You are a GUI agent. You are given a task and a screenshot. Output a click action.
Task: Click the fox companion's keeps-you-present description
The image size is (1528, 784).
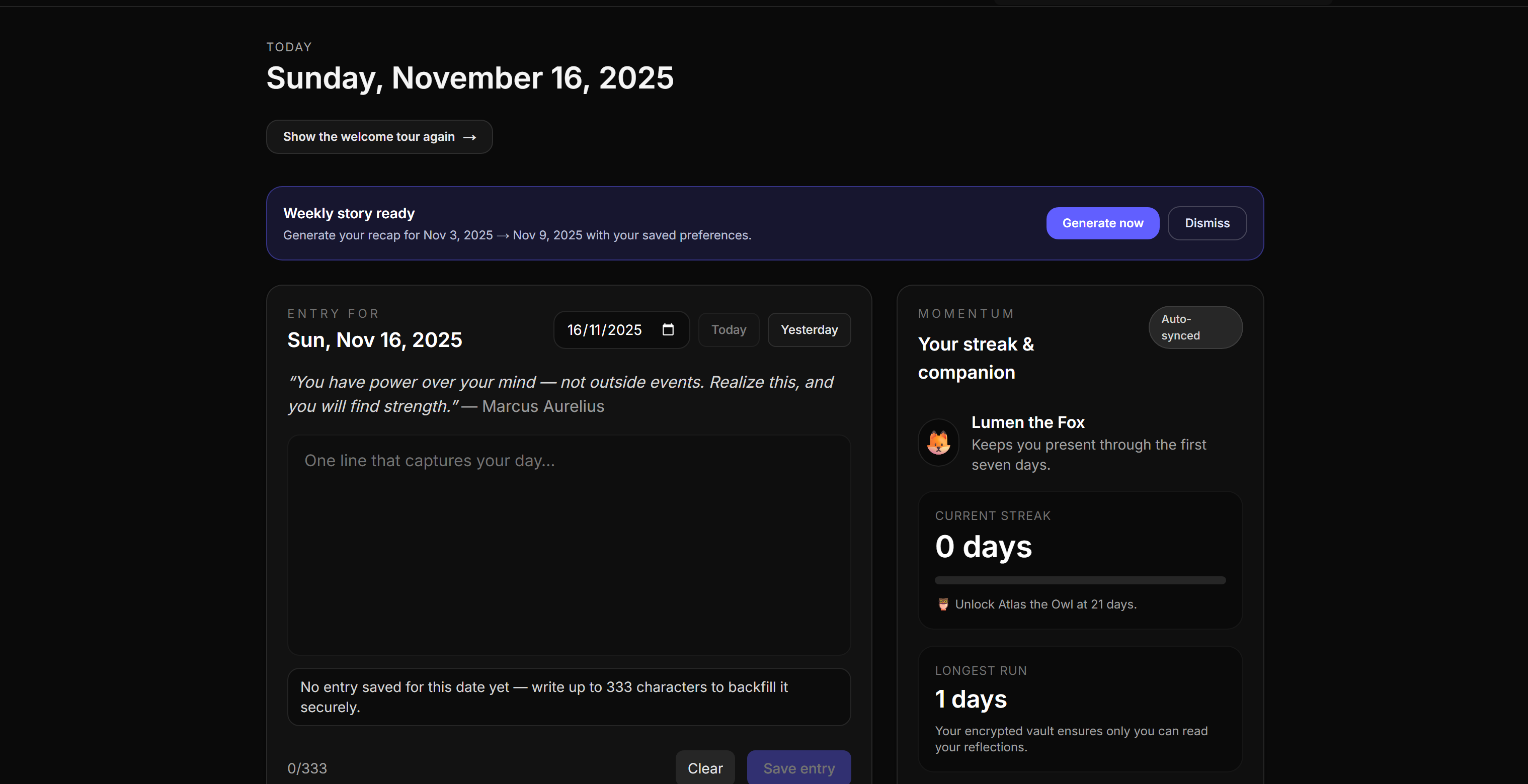point(1089,454)
